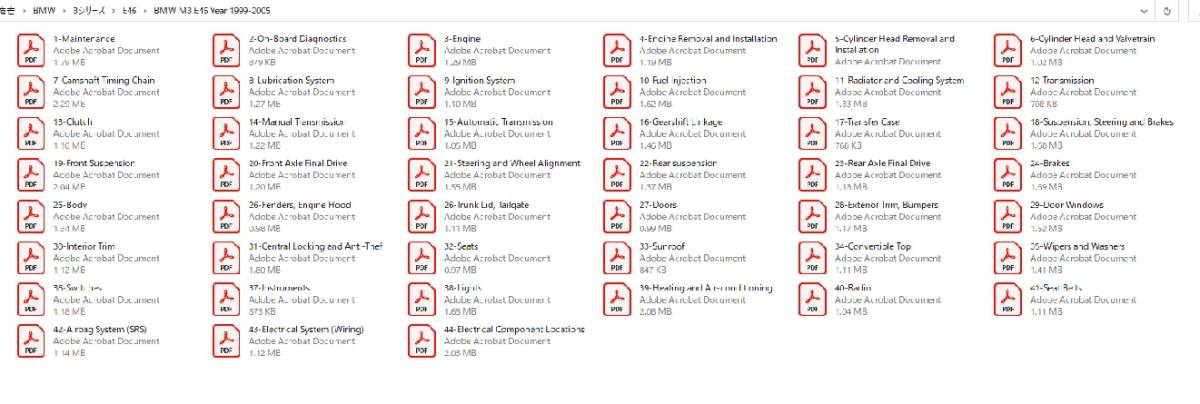Image resolution: width=1200 pixels, height=404 pixels.
Task: Click file name 41-Seat Belts
Action: click(1056, 288)
